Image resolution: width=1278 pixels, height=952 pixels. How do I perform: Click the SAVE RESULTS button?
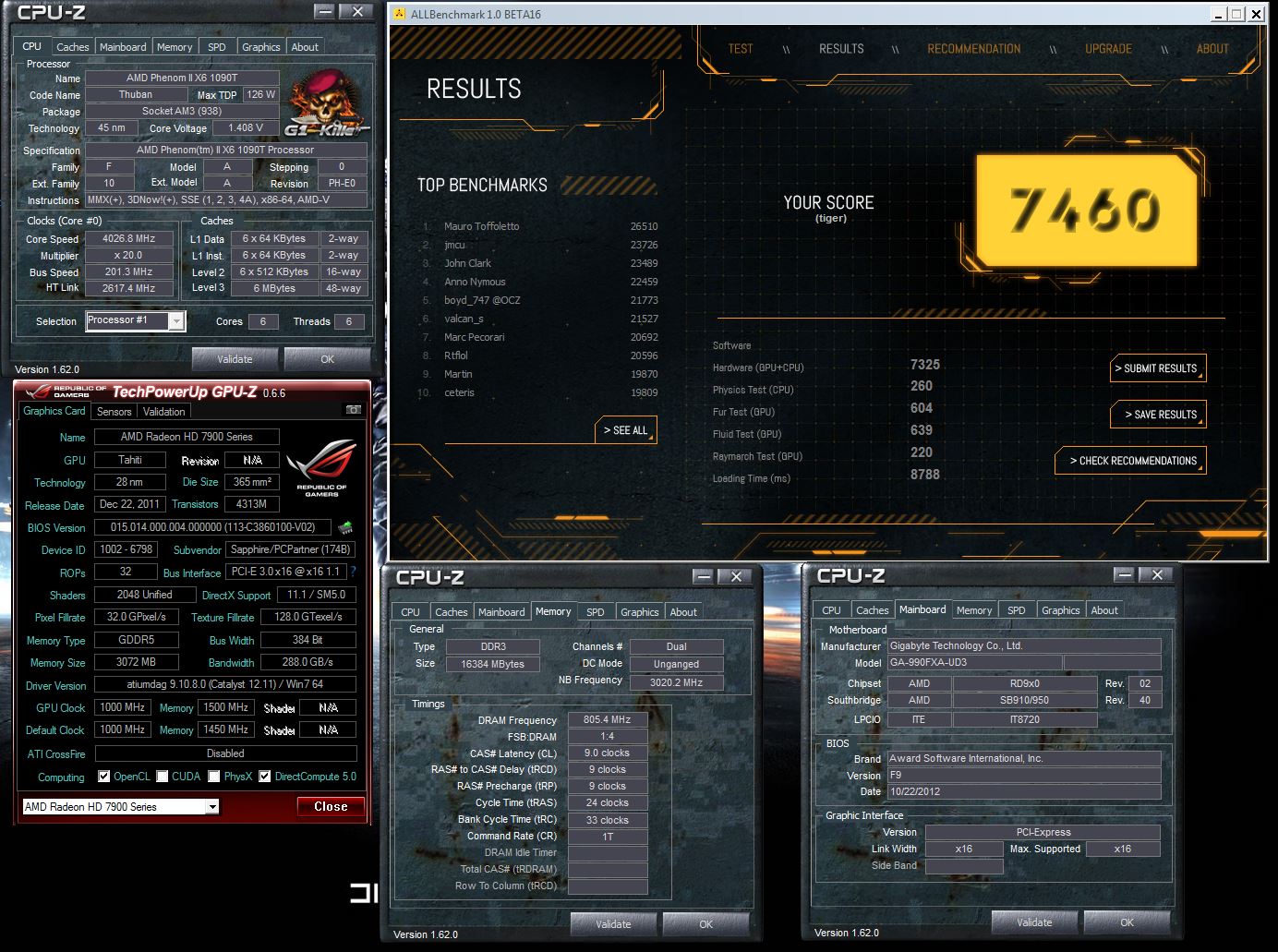click(1157, 415)
